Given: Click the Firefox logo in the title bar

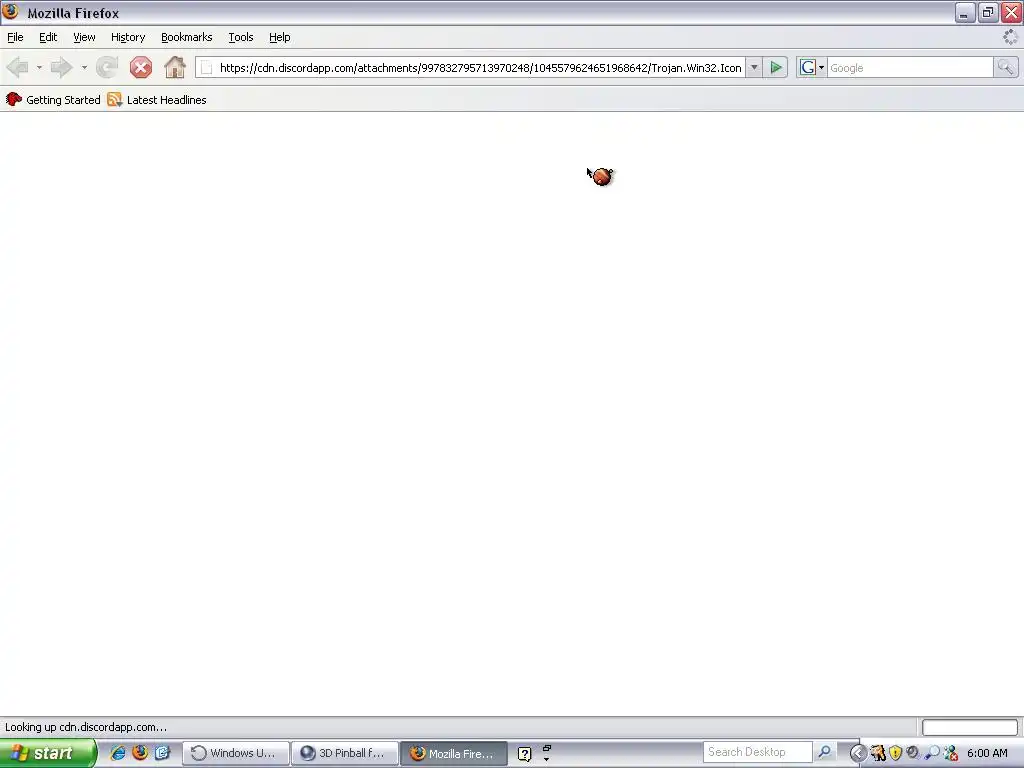Looking at the screenshot, I should coord(10,12).
